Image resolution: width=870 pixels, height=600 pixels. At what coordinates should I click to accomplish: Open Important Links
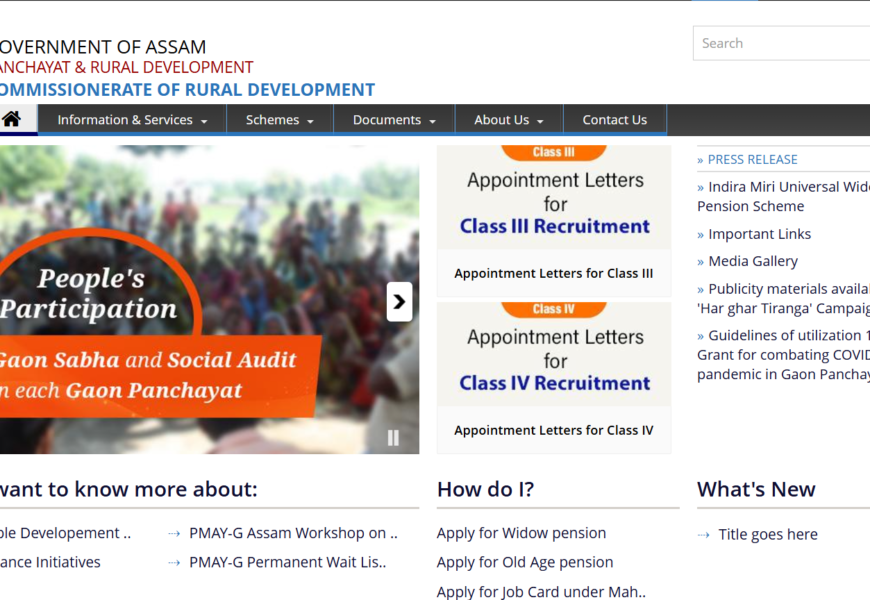[759, 234]
